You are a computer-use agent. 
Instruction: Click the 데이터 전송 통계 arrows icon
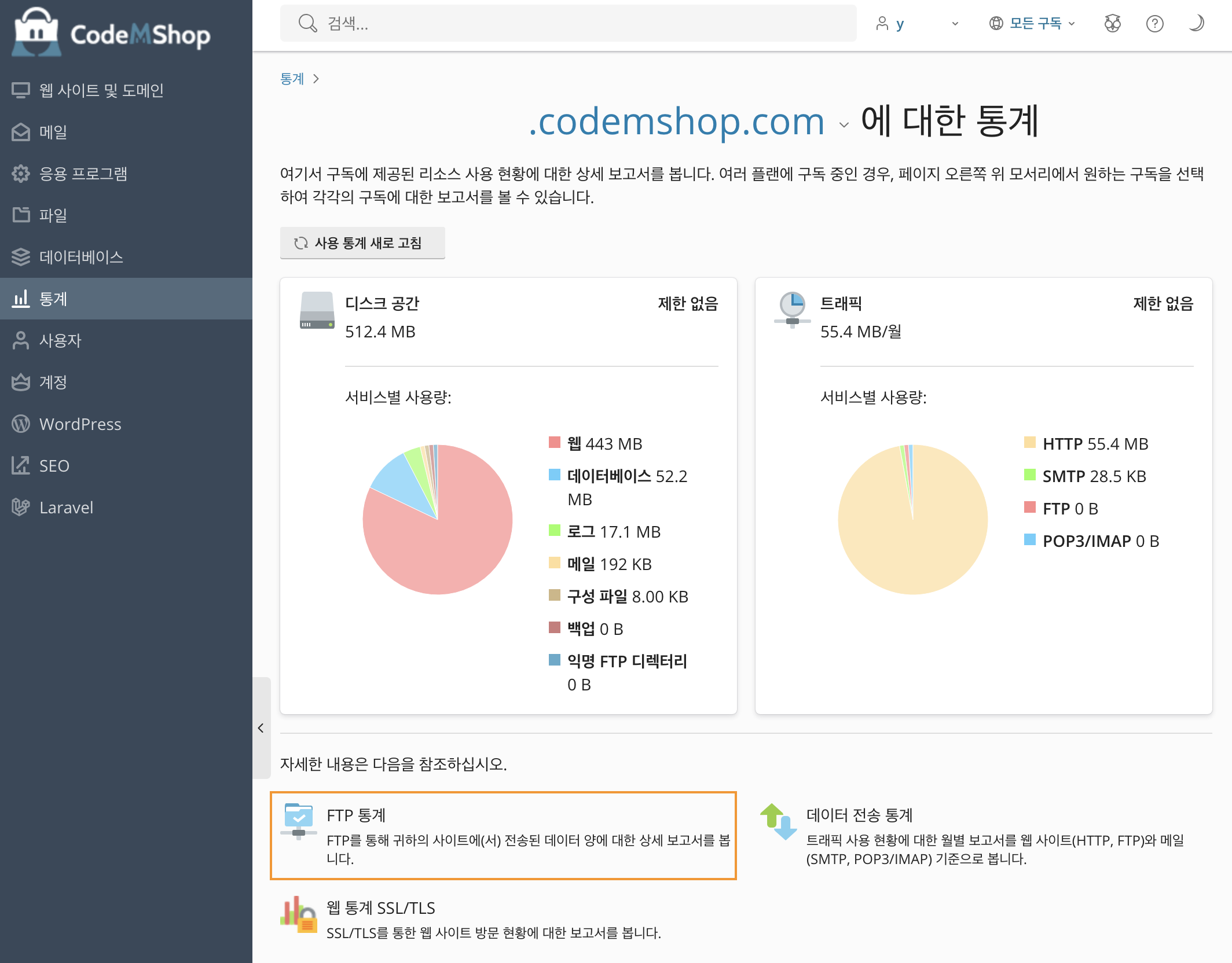(778, 822)
